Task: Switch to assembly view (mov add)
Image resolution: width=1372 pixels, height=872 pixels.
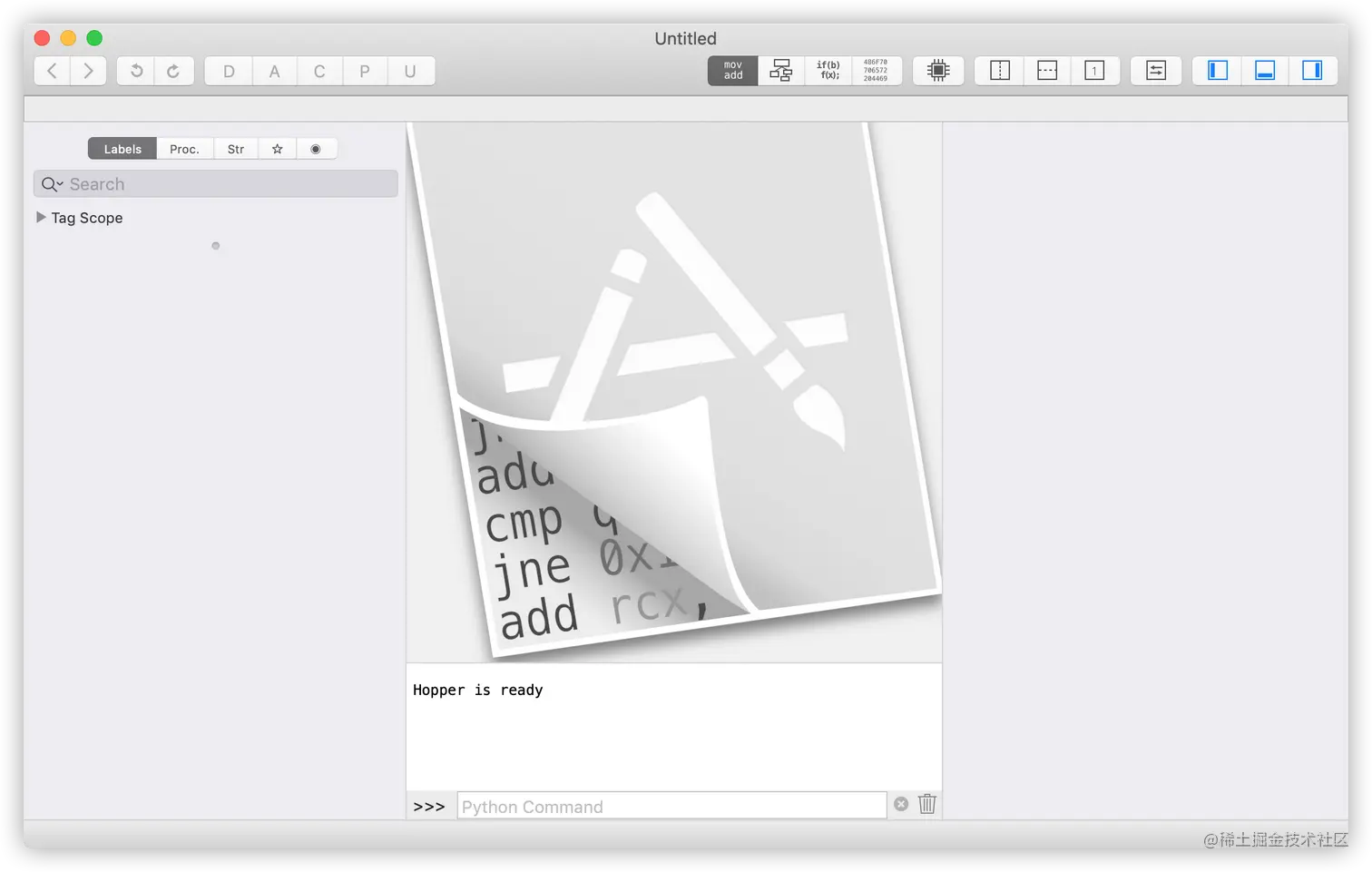Action: 733,71
